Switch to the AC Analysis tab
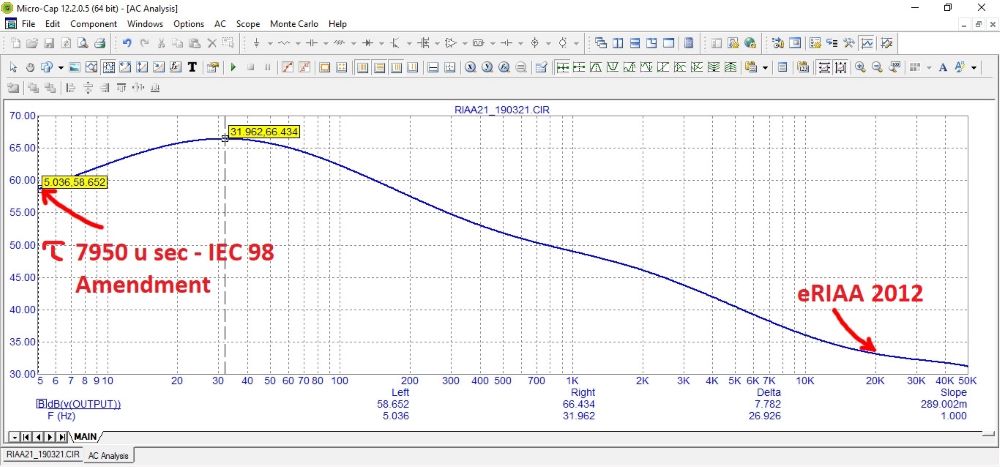The image size is (1000, 467). pyautogui.click(x=110, y=455)
